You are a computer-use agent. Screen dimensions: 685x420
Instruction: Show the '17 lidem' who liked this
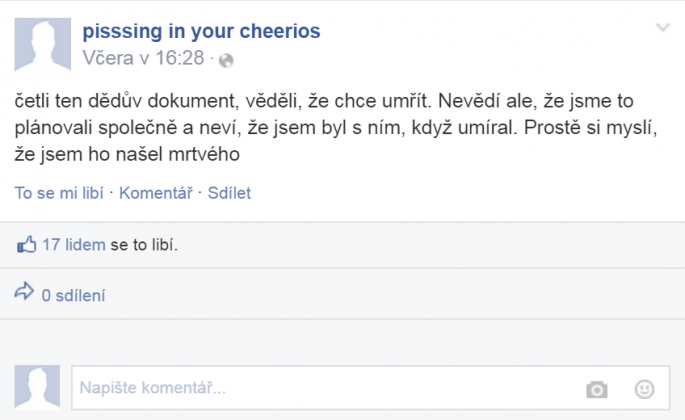[x=73, y=245]
